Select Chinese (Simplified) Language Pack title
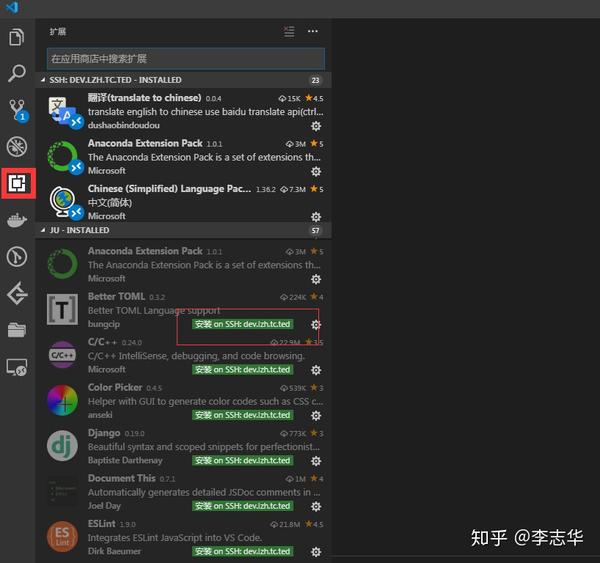This screenshot has height=563, width=600. click(170, 189)
